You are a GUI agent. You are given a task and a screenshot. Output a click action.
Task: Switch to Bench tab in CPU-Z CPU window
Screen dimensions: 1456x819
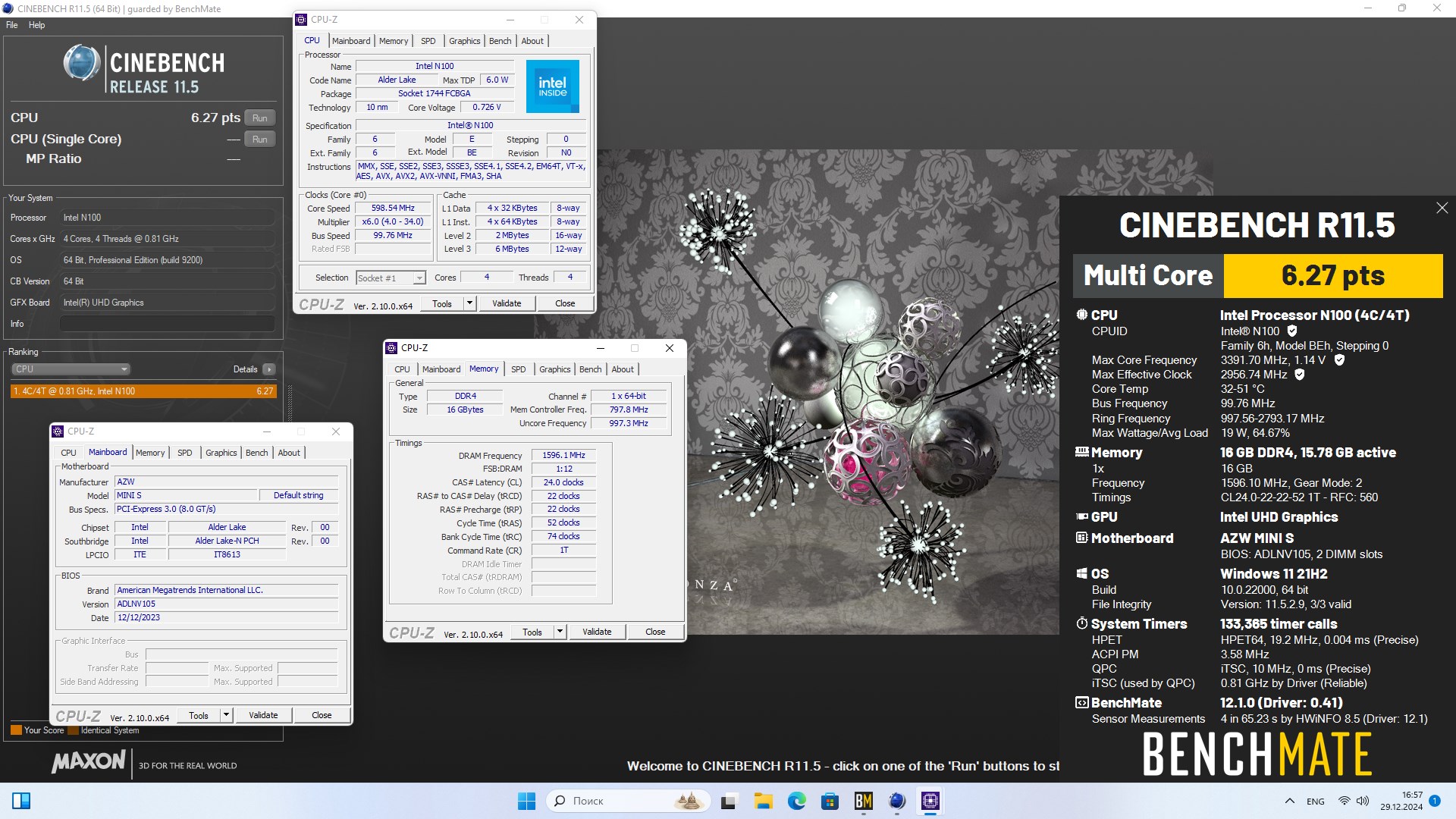click(x=500, y=41)
